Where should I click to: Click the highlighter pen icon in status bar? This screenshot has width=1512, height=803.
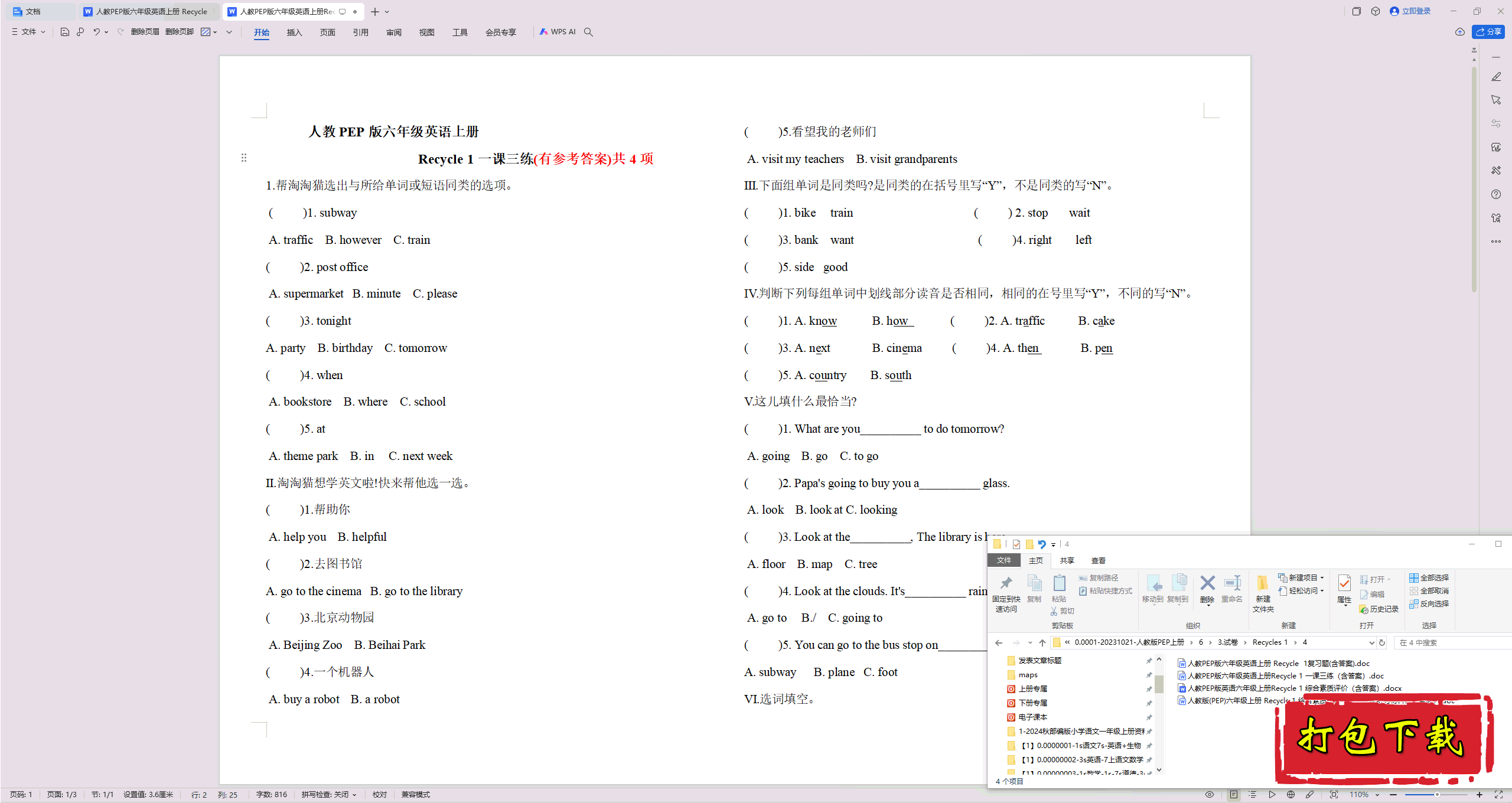coord(1310,795)
